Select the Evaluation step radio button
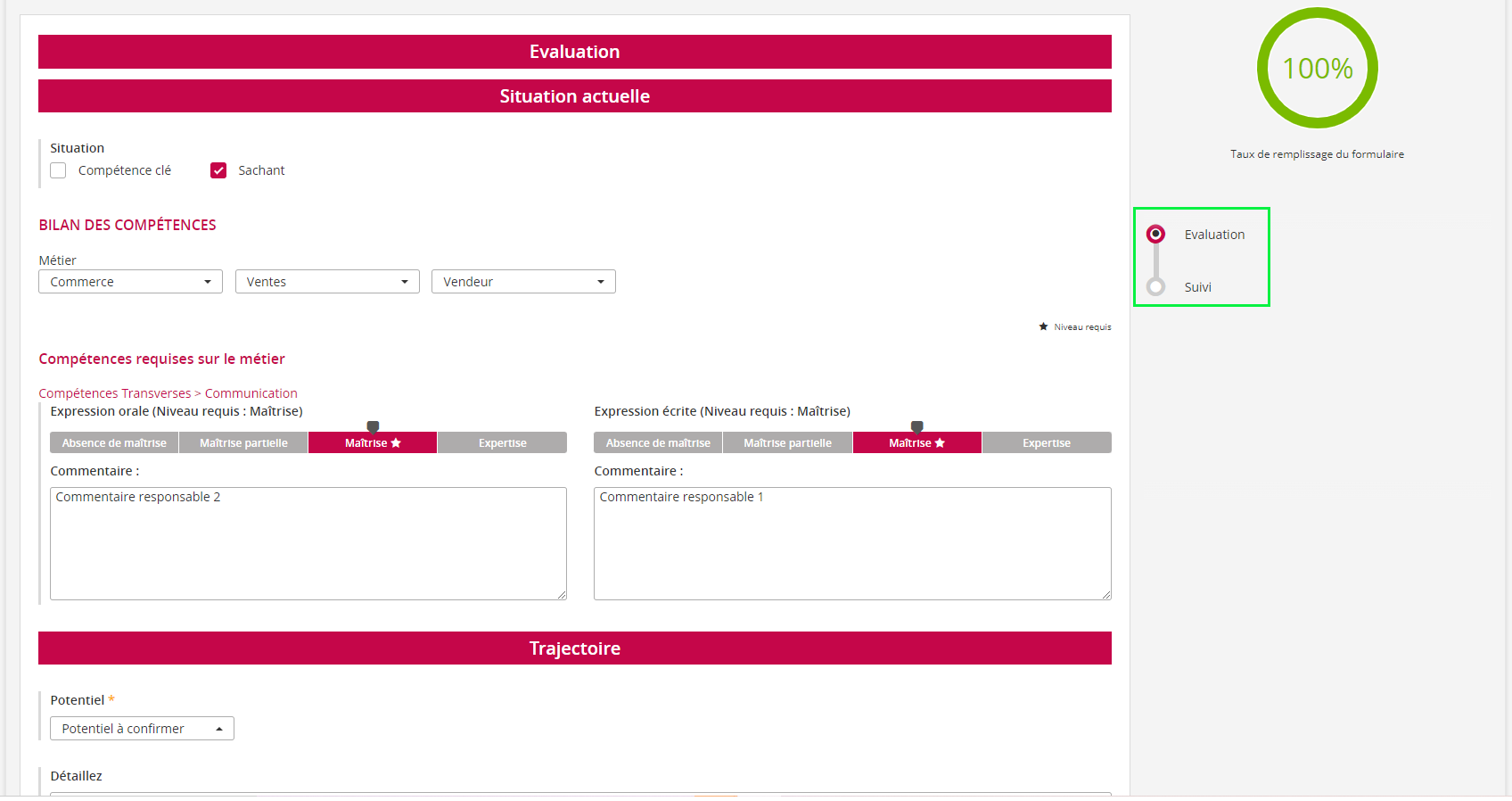 [1155, 235]
